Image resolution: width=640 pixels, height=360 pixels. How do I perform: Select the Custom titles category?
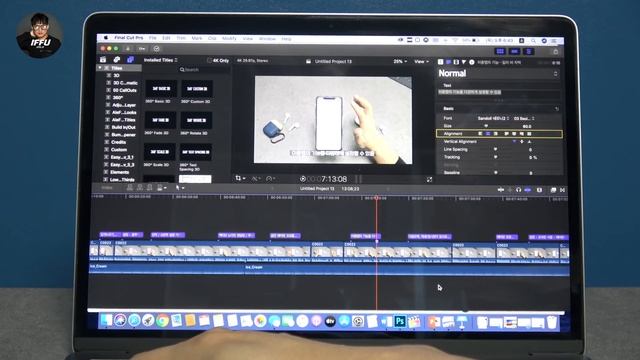[x=119, y=150]
